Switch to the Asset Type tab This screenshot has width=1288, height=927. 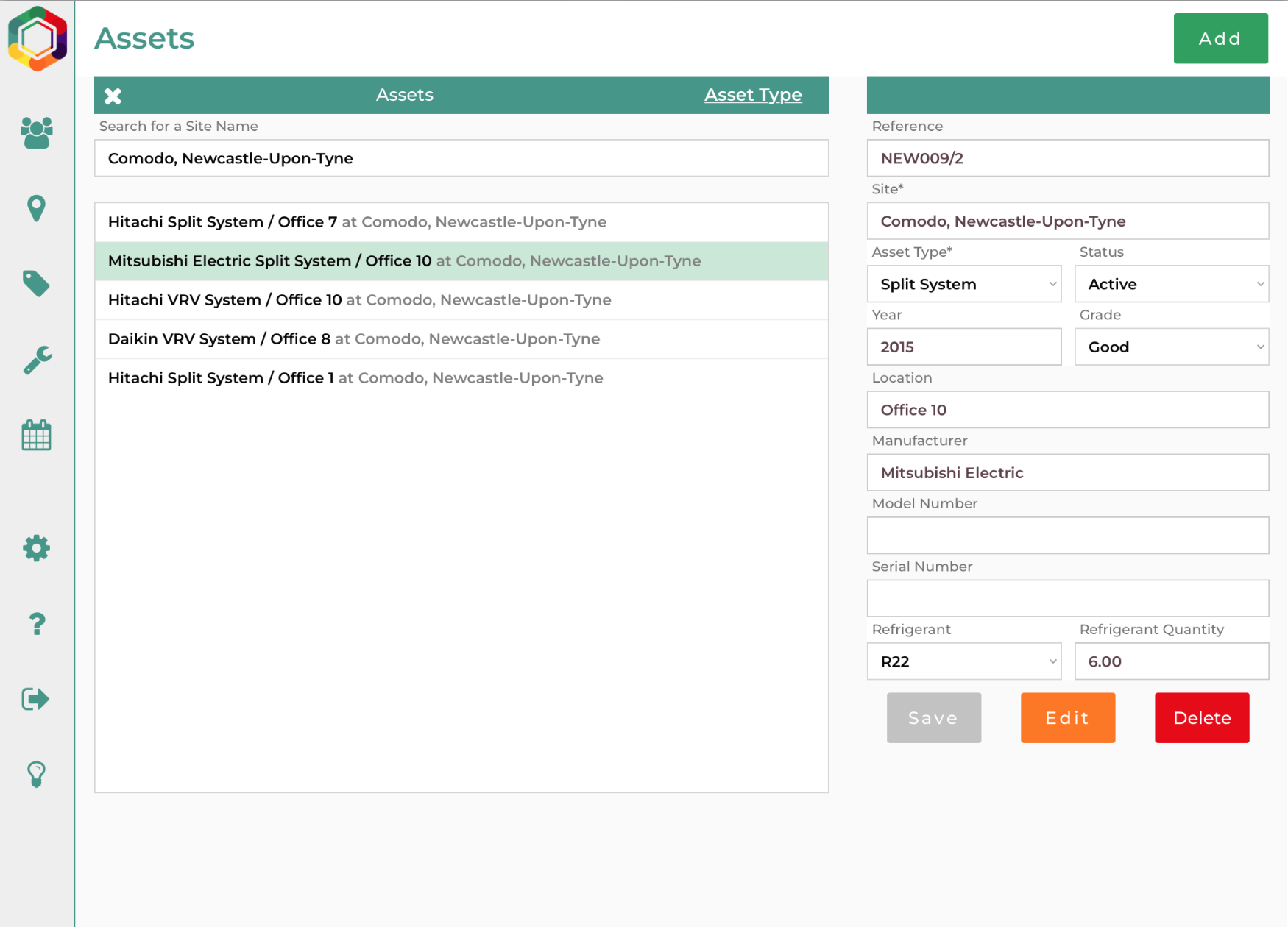753,95
